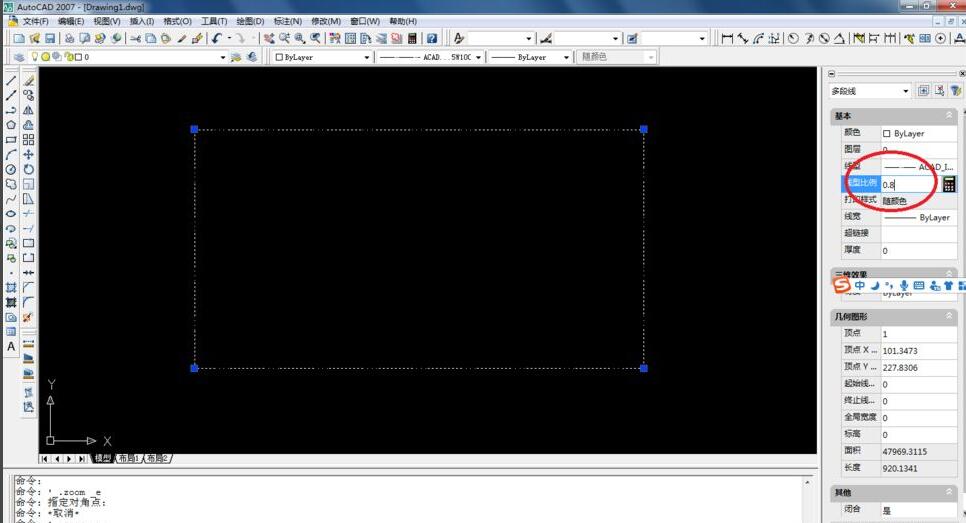This screenshot has height=523, width=966.
Task: Open the text style dropdown
Action: coord(529,38)
